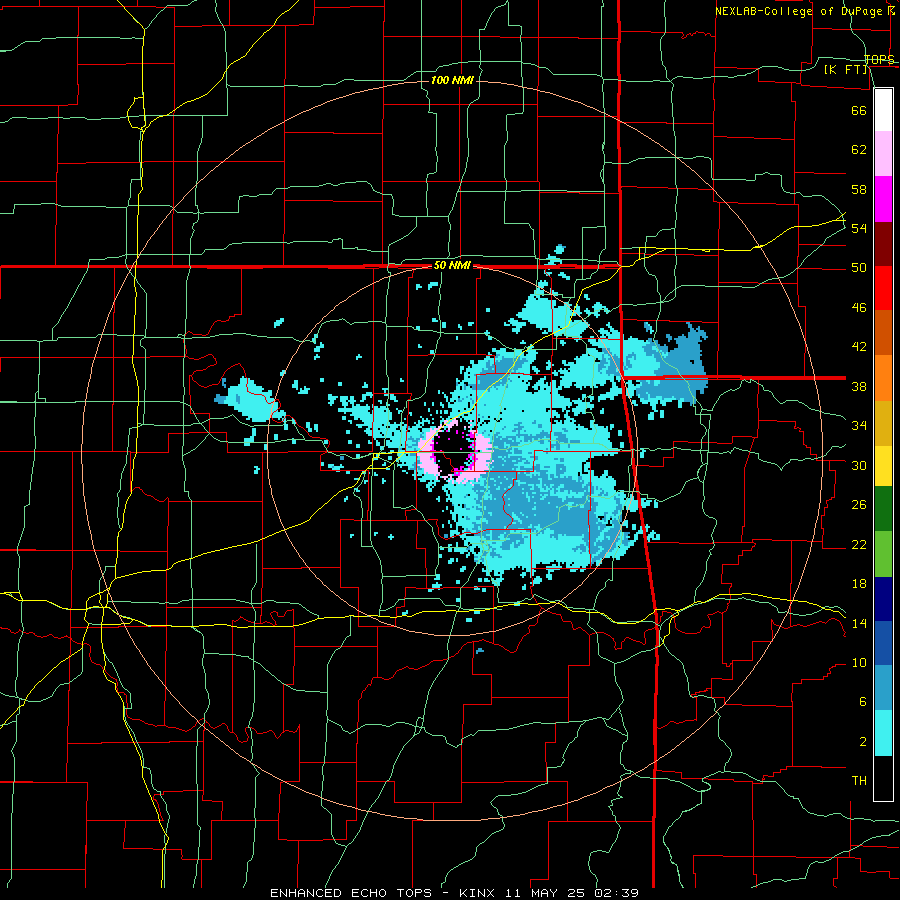Click the 14 legend value
Screen dimensions: 900x900
tap(859, 623)
